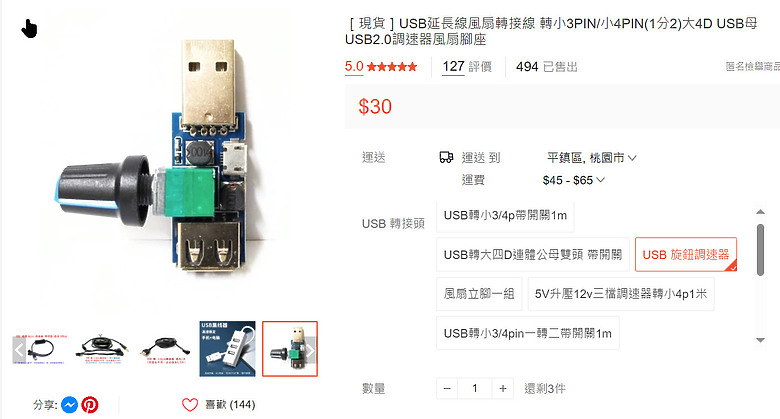Select USB 旋鈕調速器 option

point(685,255)
